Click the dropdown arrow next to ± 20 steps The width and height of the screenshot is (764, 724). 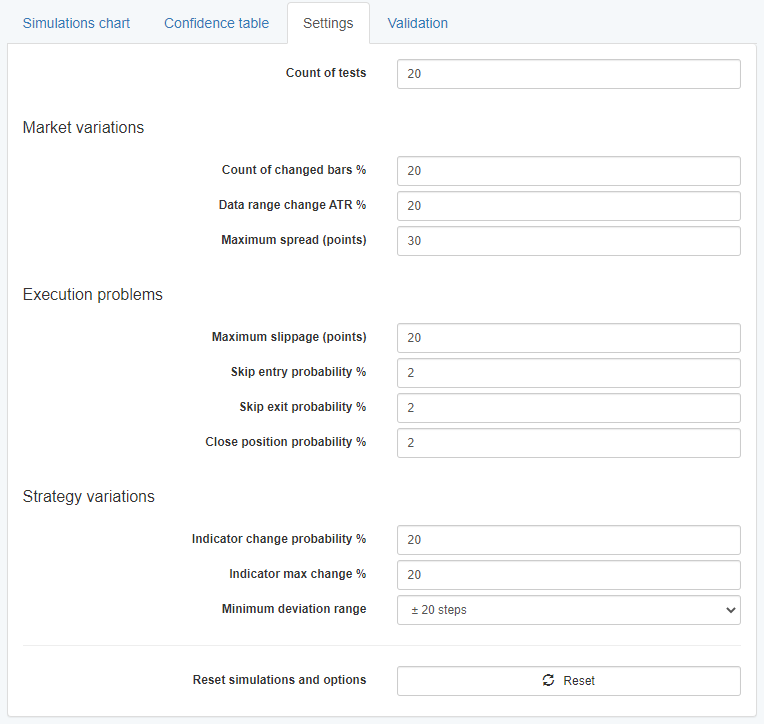click(x=729, y=610)
